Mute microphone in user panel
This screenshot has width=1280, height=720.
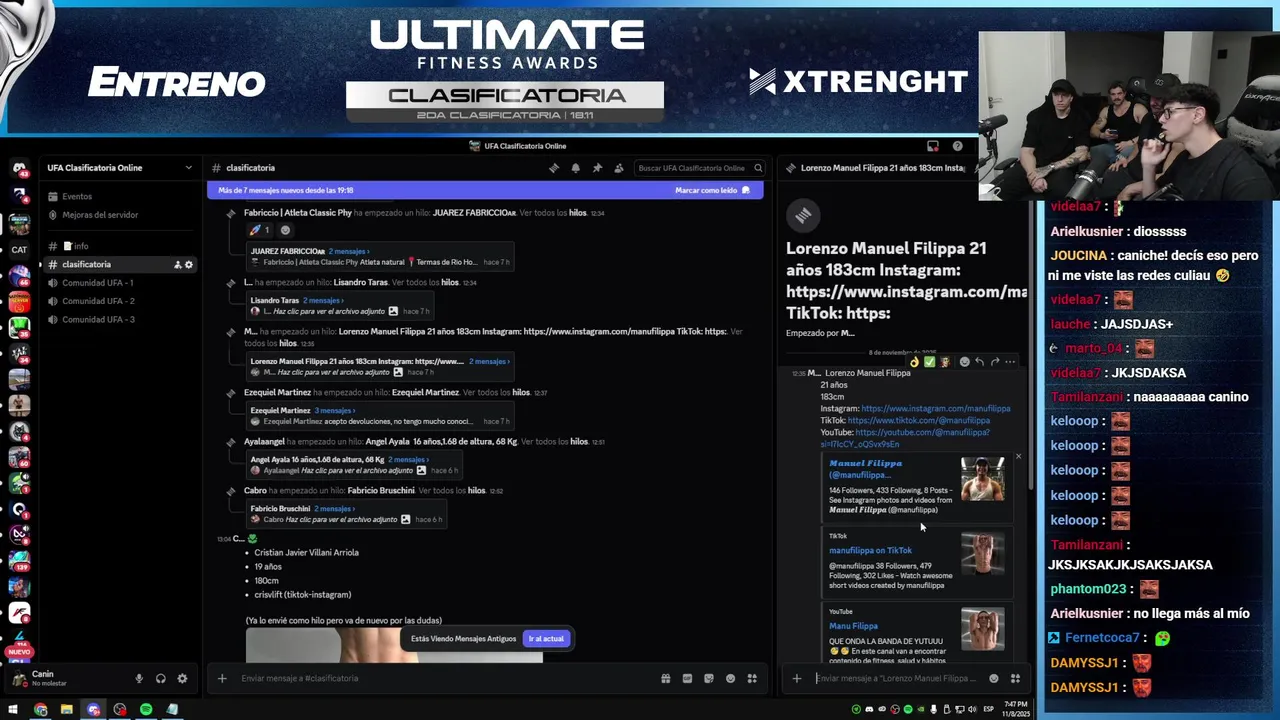pos(139,678)
